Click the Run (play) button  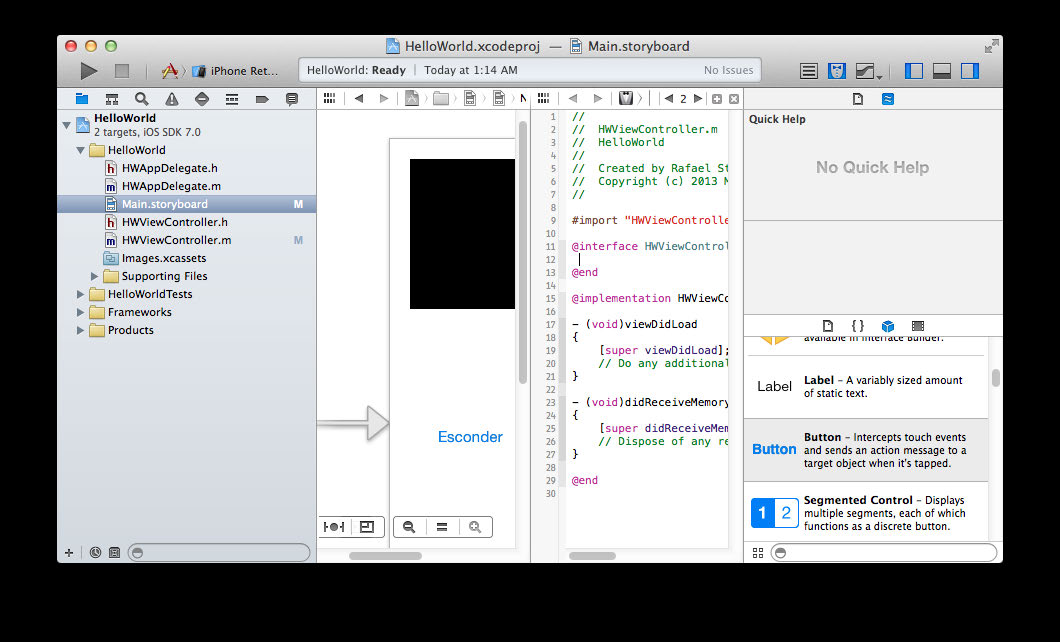pyautogui.click(x=89, y=71)
